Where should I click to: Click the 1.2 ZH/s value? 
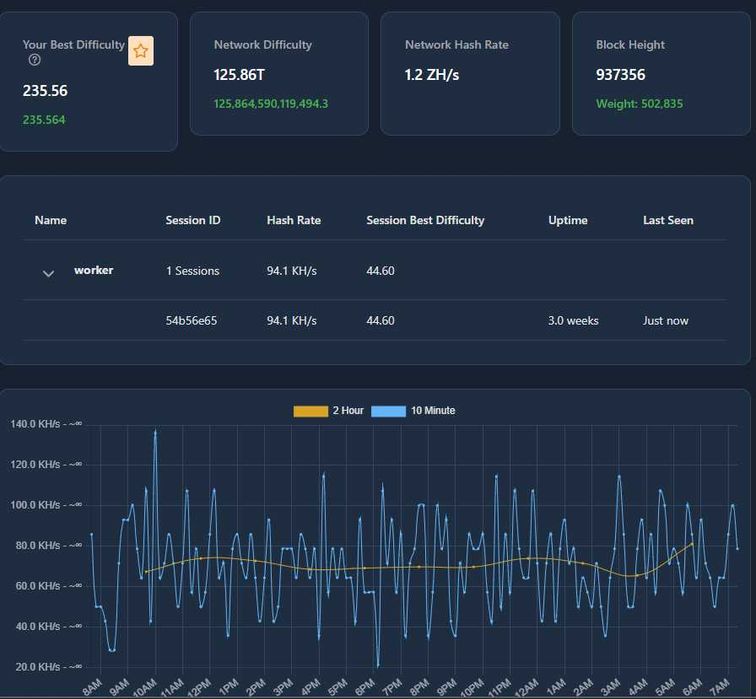pyautogui.click(x=432, y=75)
